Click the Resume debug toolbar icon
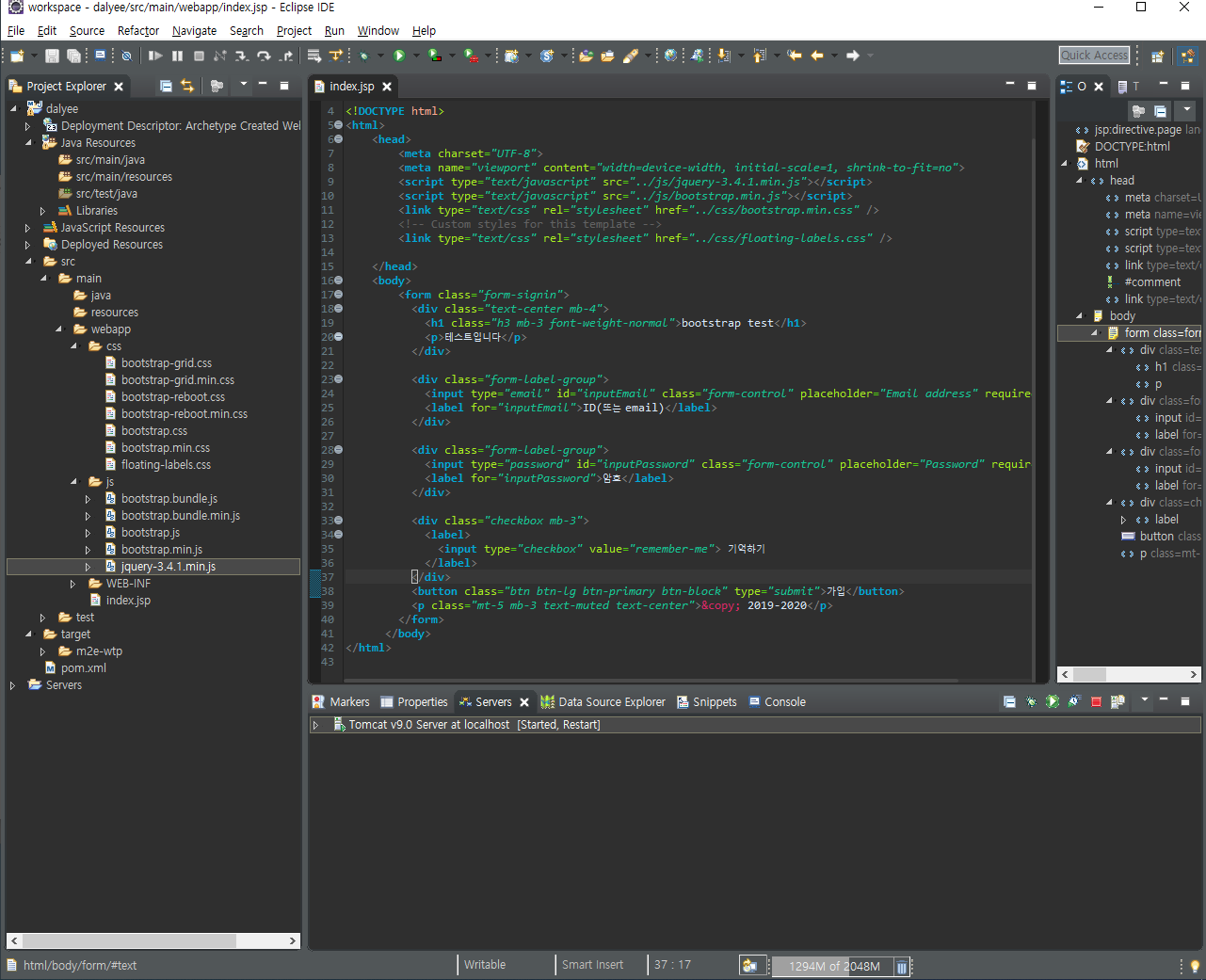 coord(155,56)
